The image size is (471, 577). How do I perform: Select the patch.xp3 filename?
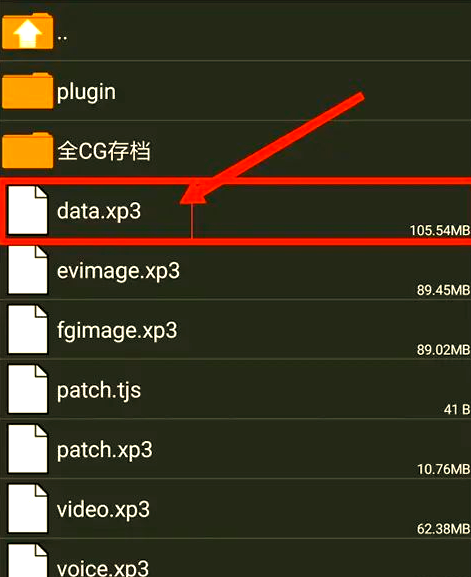click(105, 450)
